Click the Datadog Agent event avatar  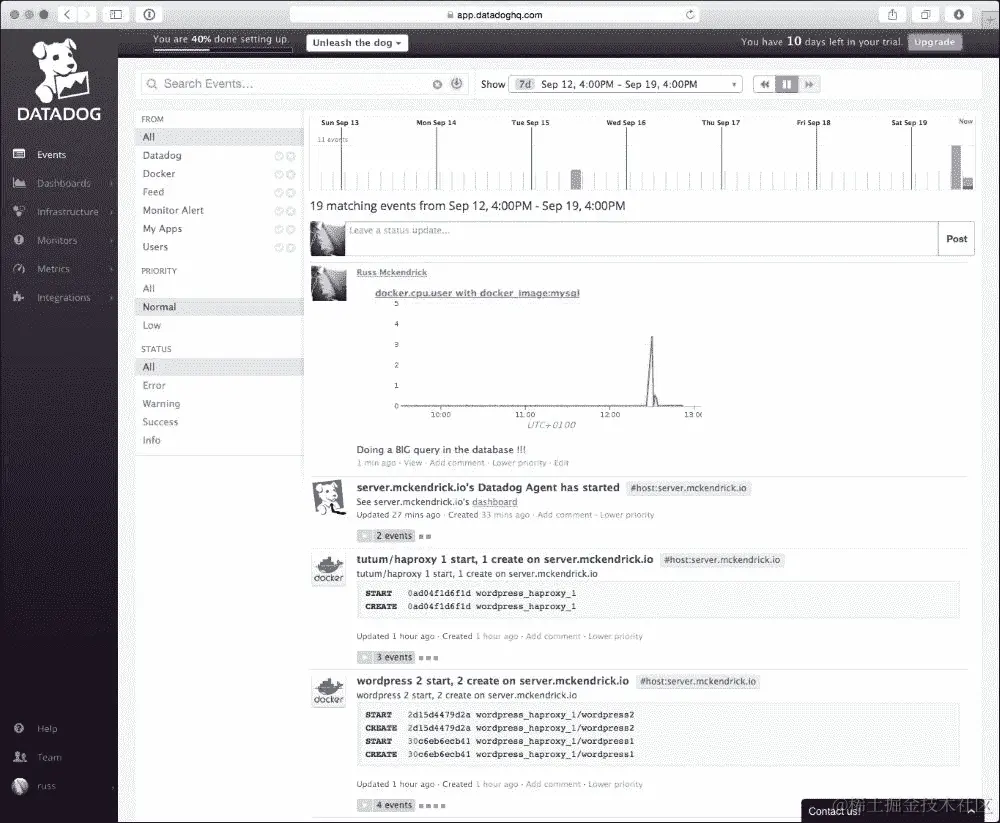[328, 498]
